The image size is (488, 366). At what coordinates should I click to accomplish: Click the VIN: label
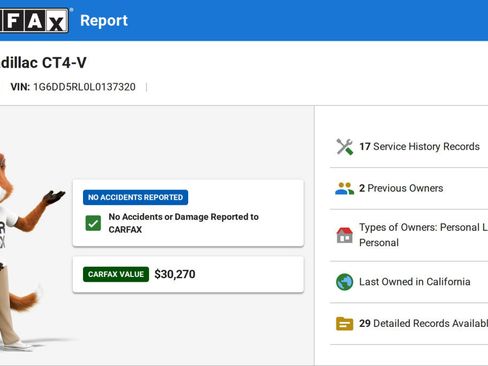pyautogui.click(x=20, y=87)
